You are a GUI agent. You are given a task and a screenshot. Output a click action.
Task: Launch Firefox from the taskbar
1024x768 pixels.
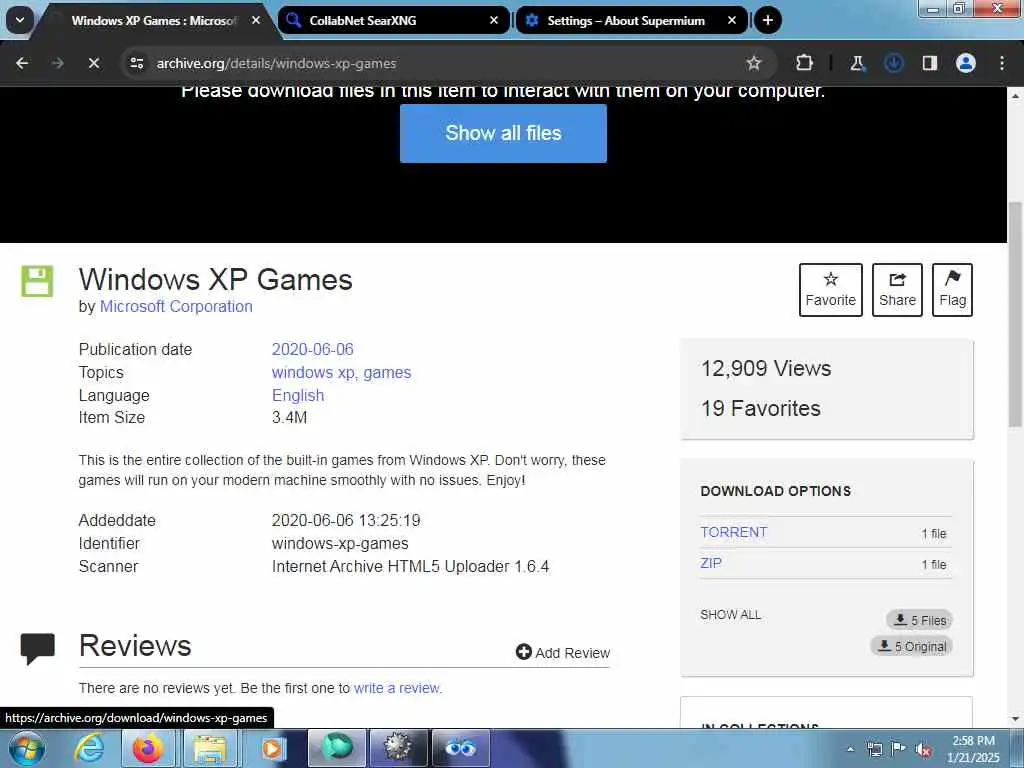pos(148,748)
